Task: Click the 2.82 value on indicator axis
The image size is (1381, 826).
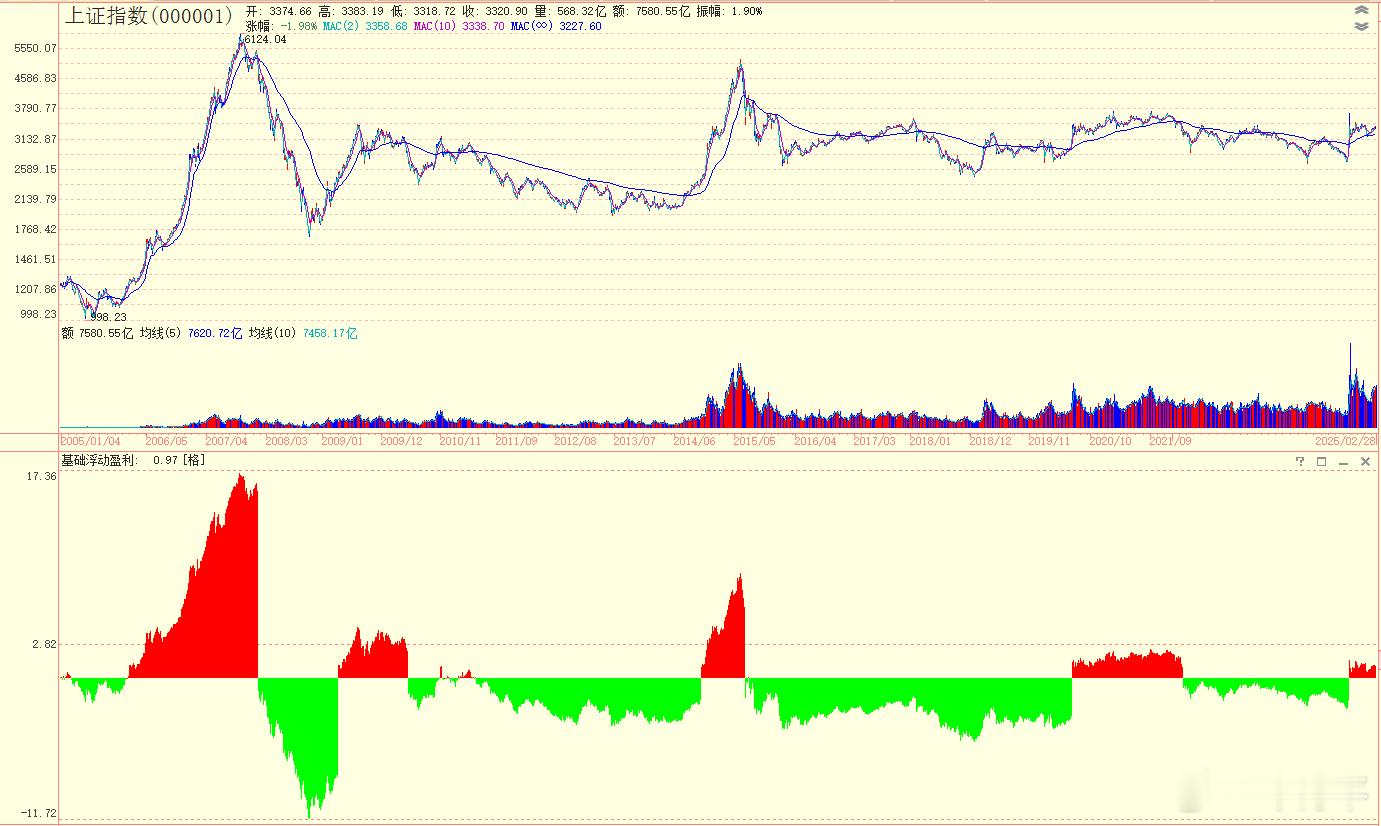Action: [45, 644]
